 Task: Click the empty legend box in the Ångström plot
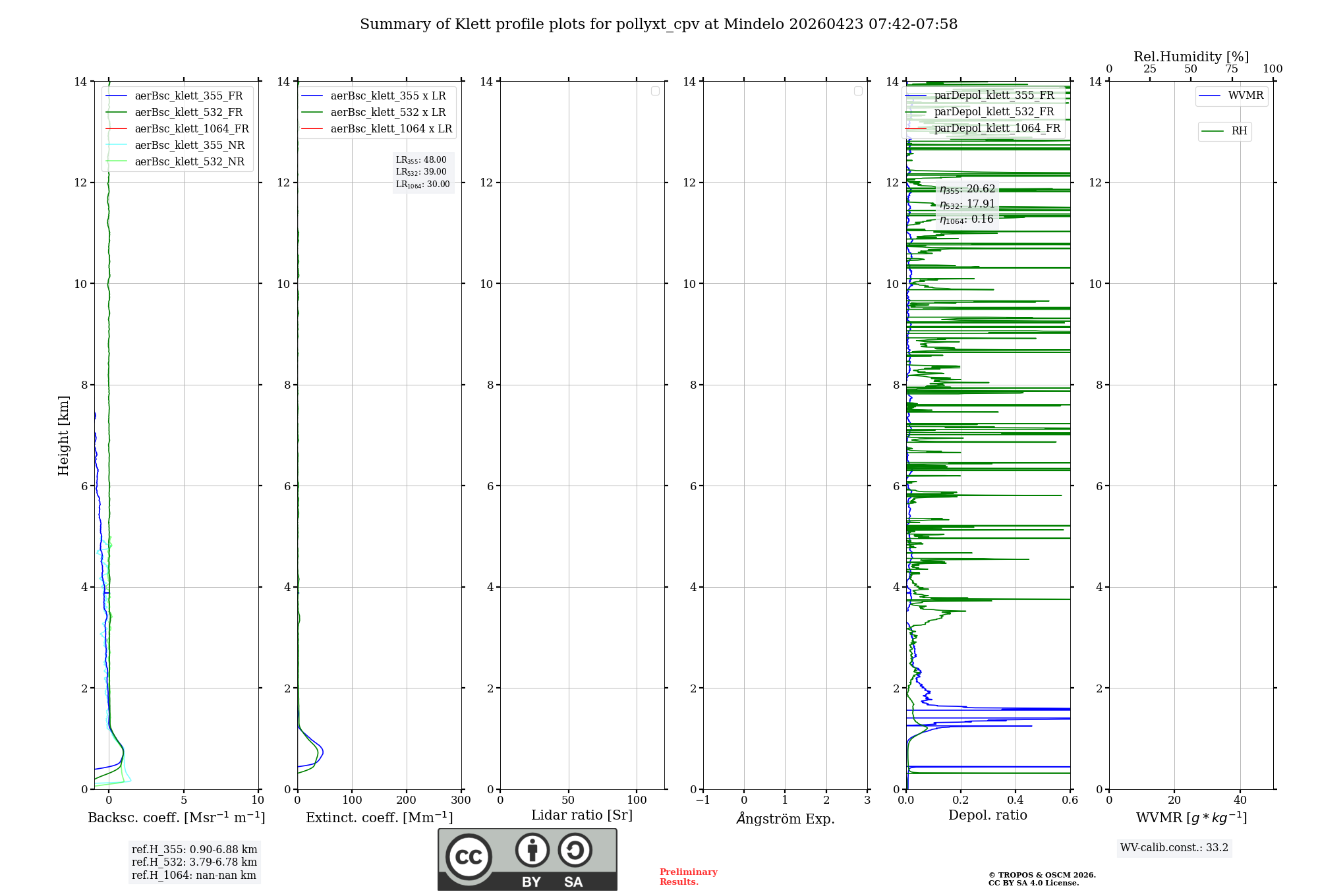click(858, 91)
